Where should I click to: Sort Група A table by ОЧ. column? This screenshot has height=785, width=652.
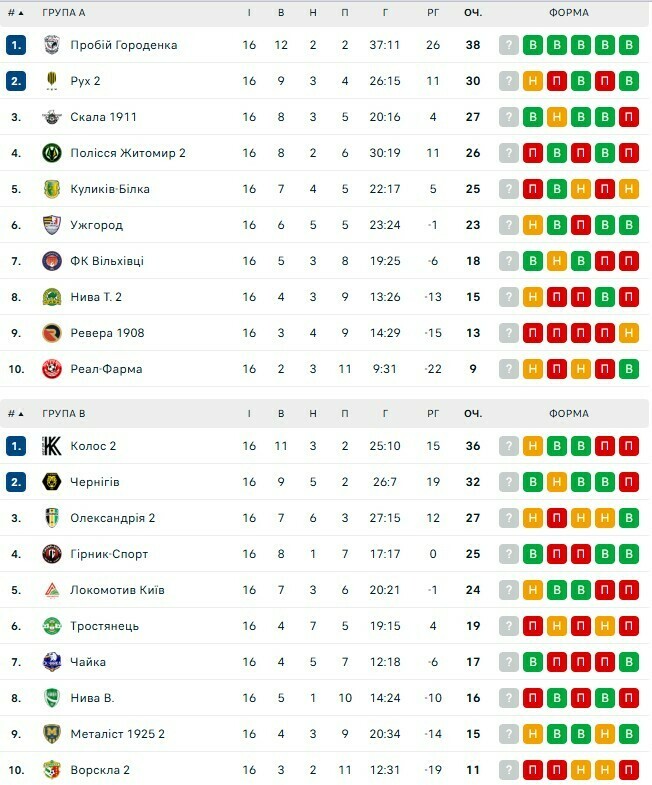pos(473,13)
